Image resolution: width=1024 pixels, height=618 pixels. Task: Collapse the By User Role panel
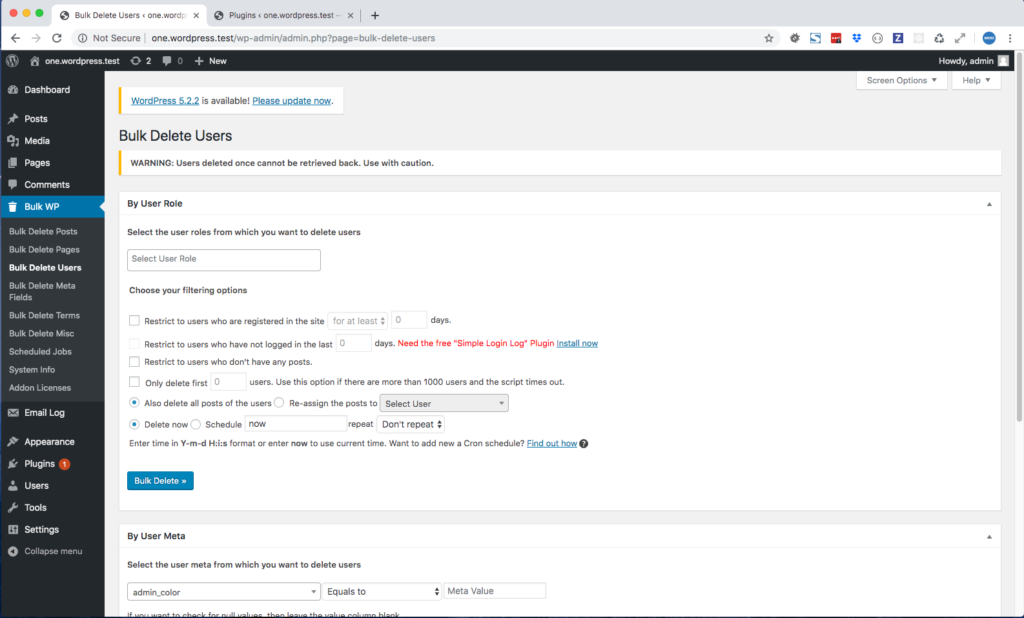click(989, 203)
